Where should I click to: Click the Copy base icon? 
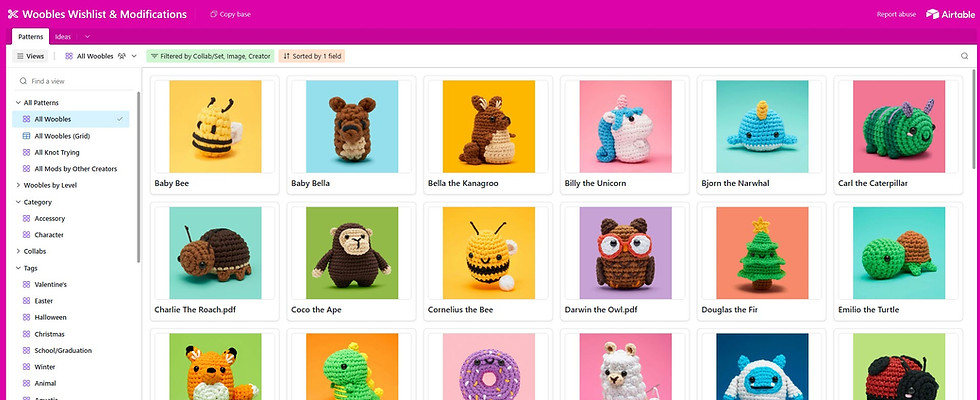[x=214, y=14]
